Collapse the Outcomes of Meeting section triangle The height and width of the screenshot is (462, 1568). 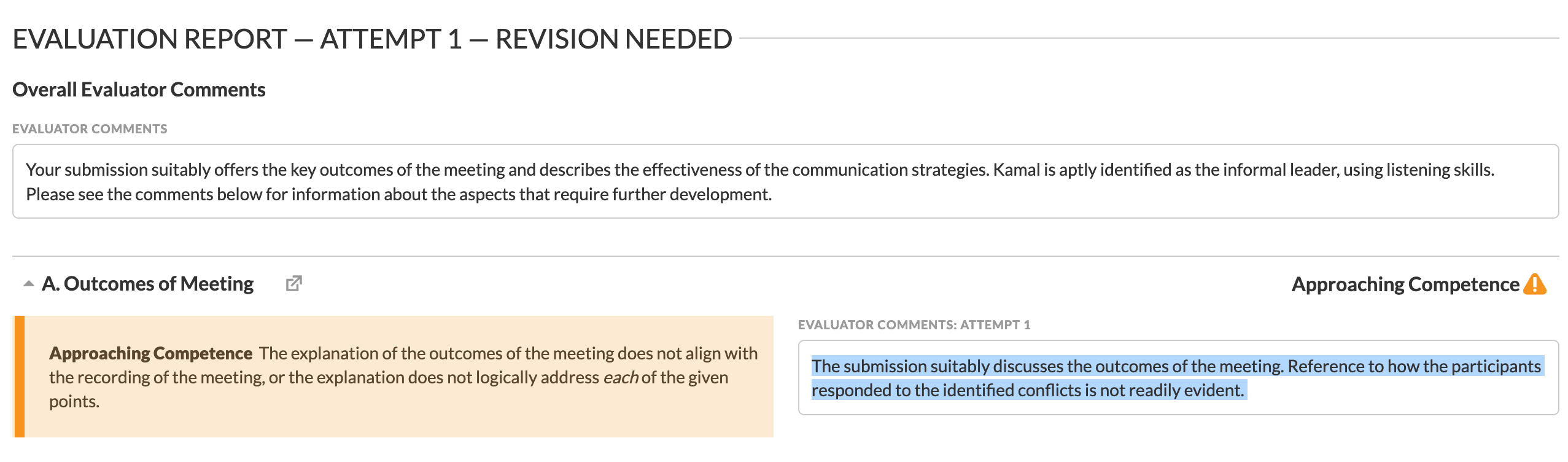tap(28, 284)
